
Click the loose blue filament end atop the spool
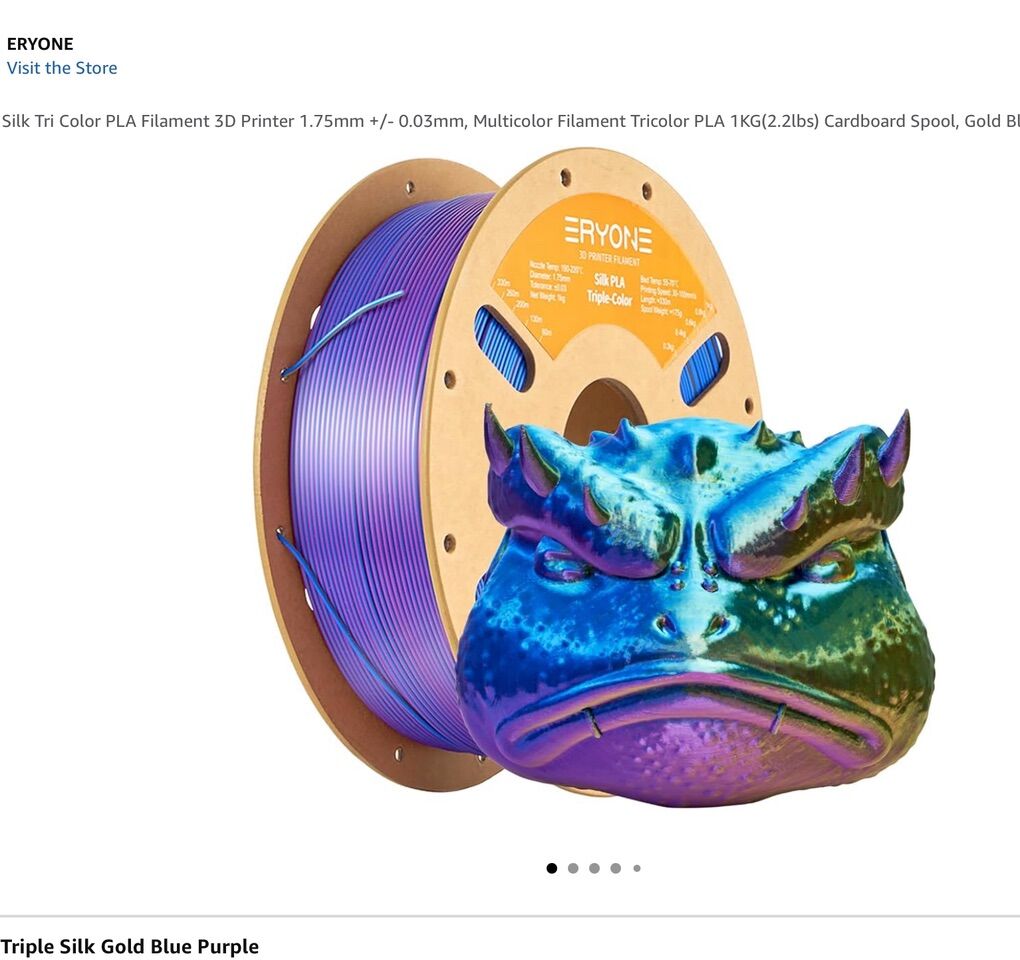(x=343, y=334)
